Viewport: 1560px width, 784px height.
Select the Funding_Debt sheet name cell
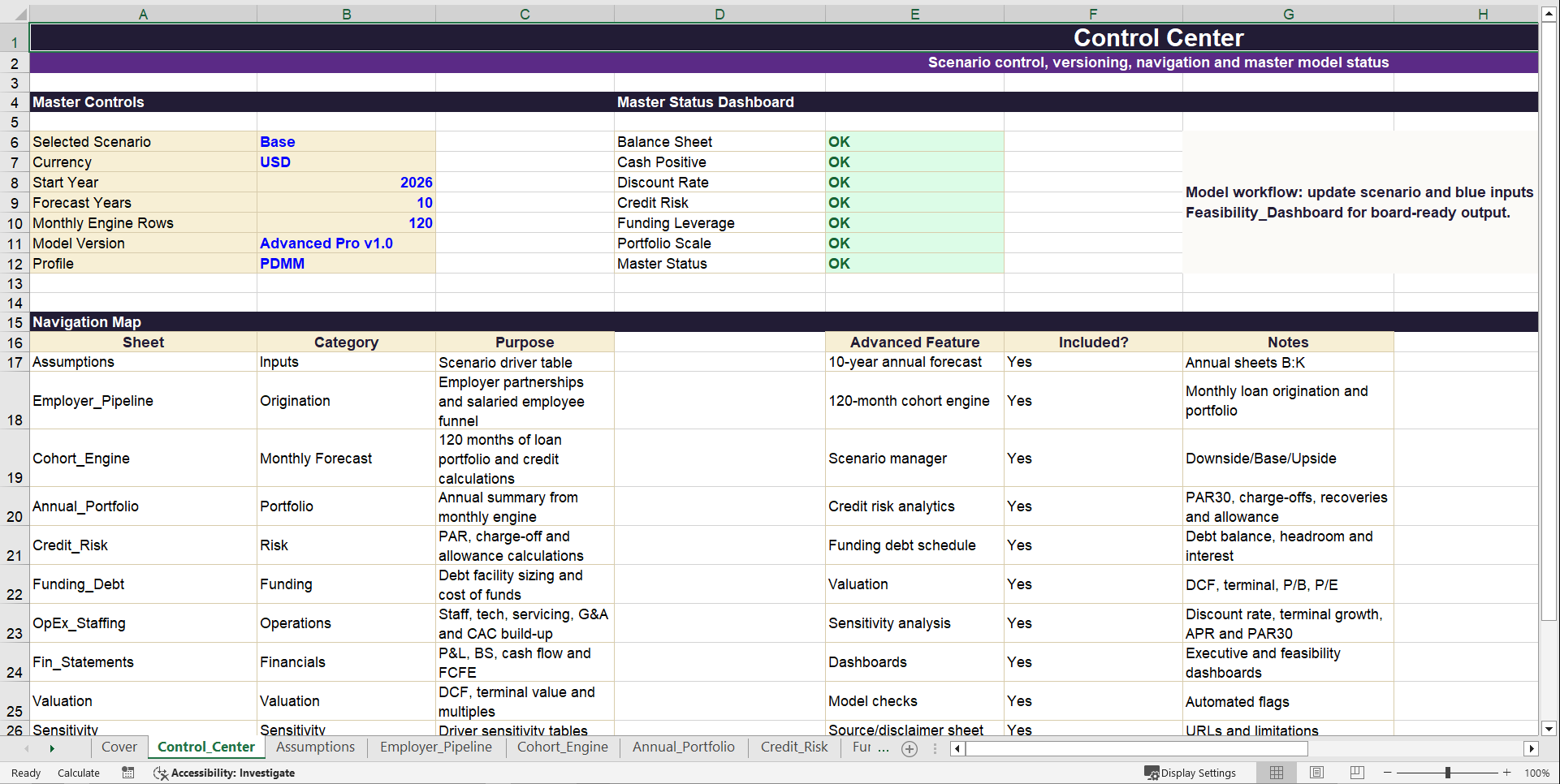(x=144, y=584)
